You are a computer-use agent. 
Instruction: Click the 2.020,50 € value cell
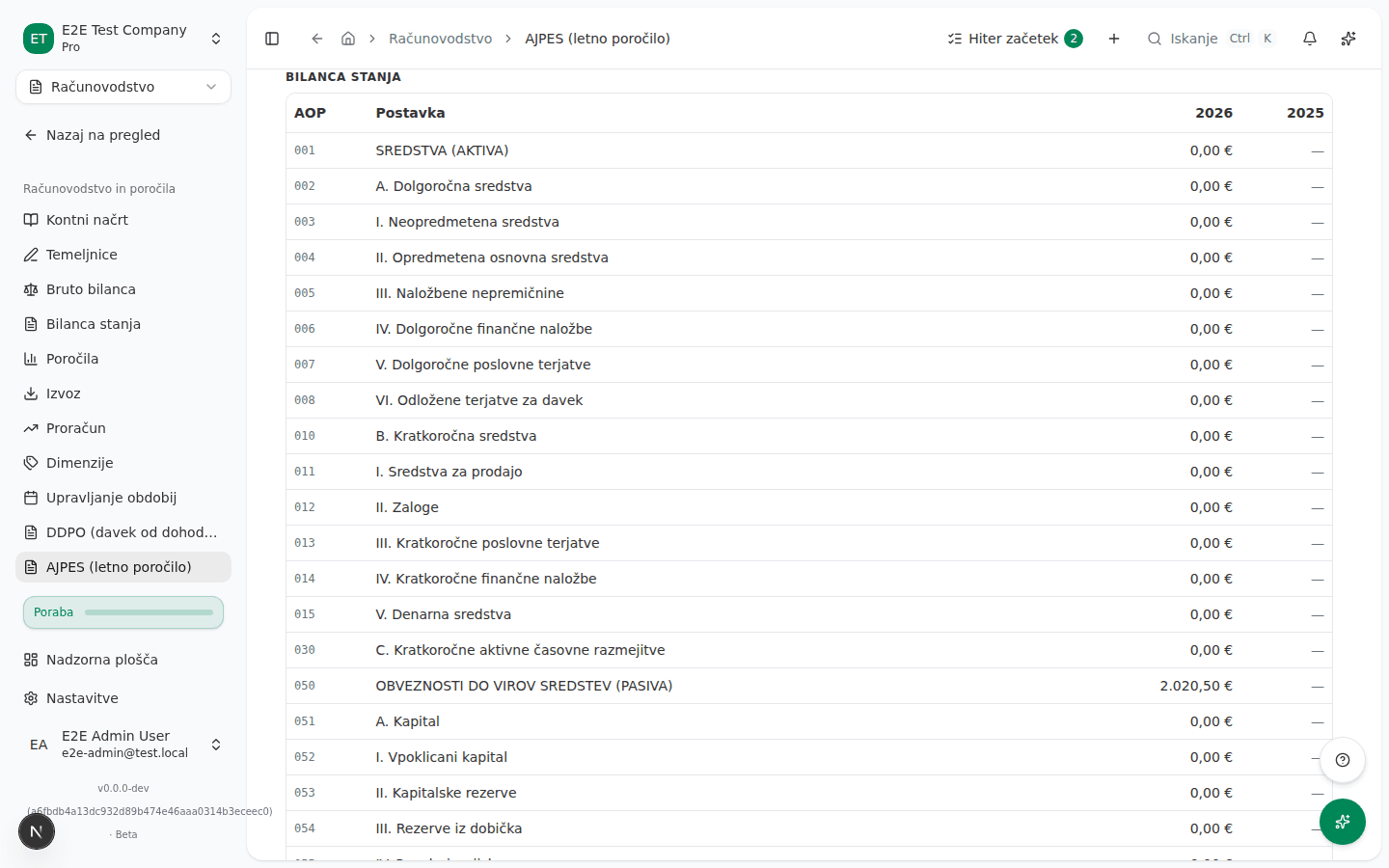(1196, 686)
